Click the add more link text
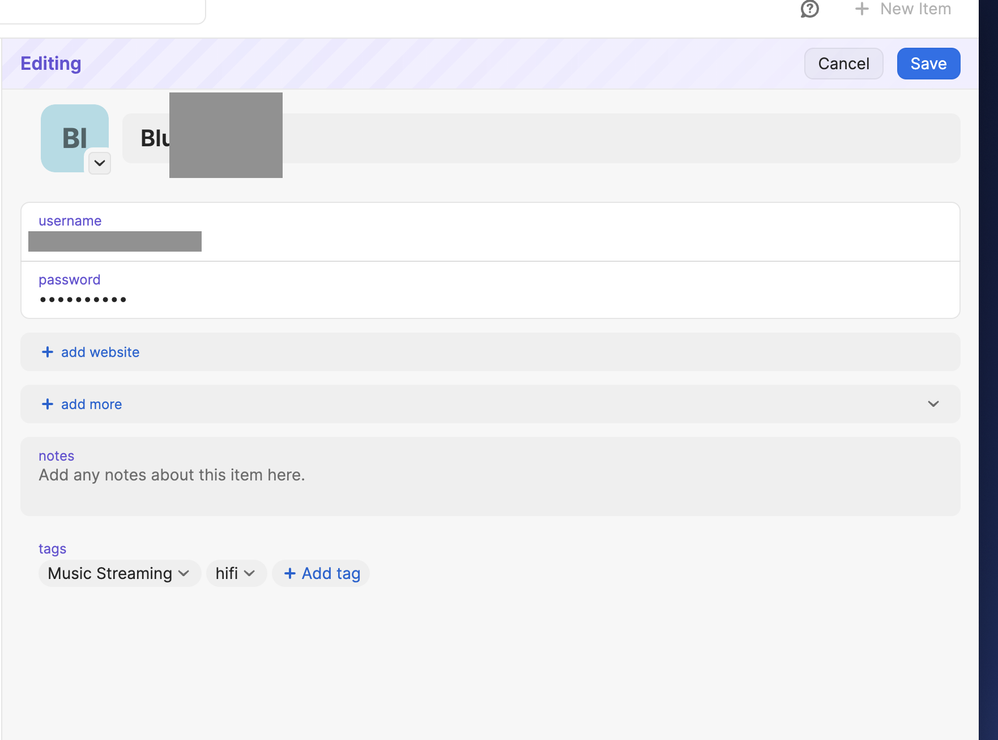This screenshot has width=998, height=740. pos(91,404)
